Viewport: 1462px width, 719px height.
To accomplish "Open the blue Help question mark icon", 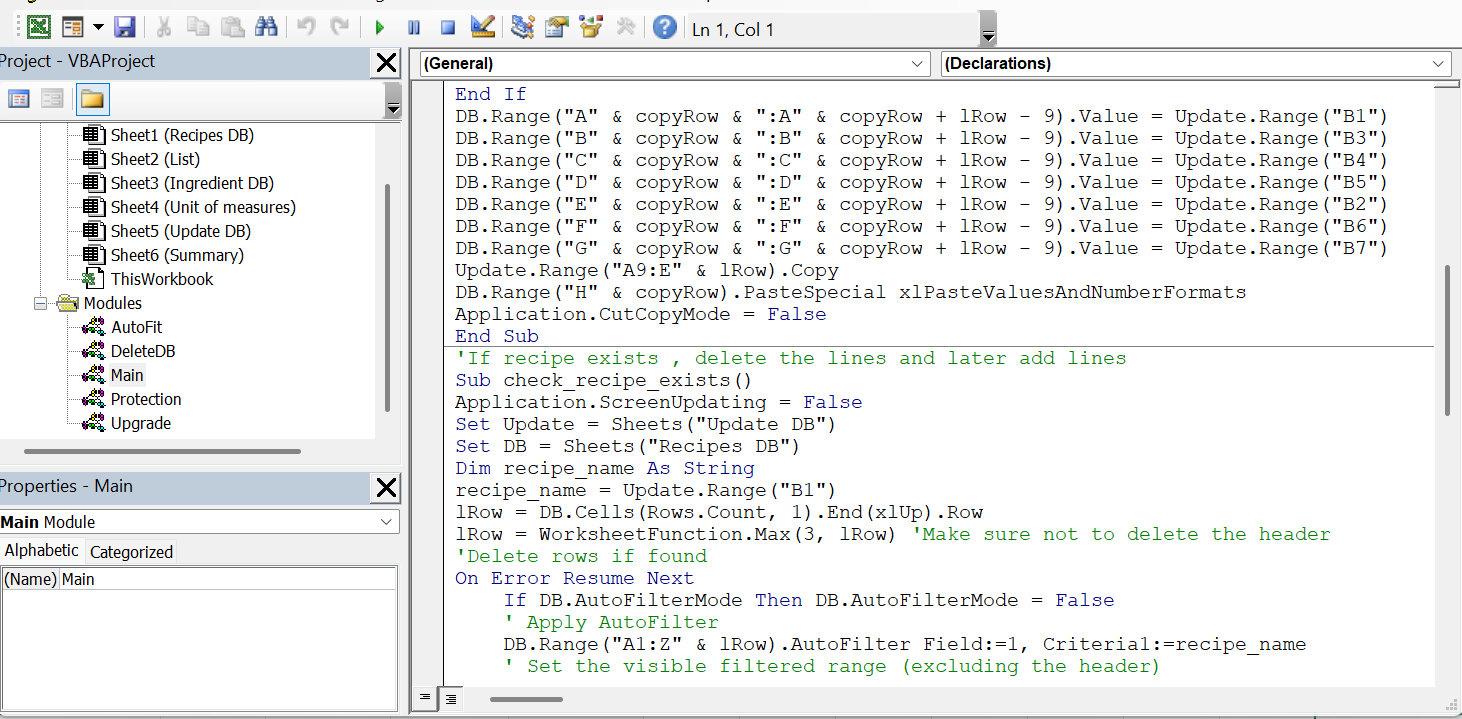I will click(x=665, y=28).
